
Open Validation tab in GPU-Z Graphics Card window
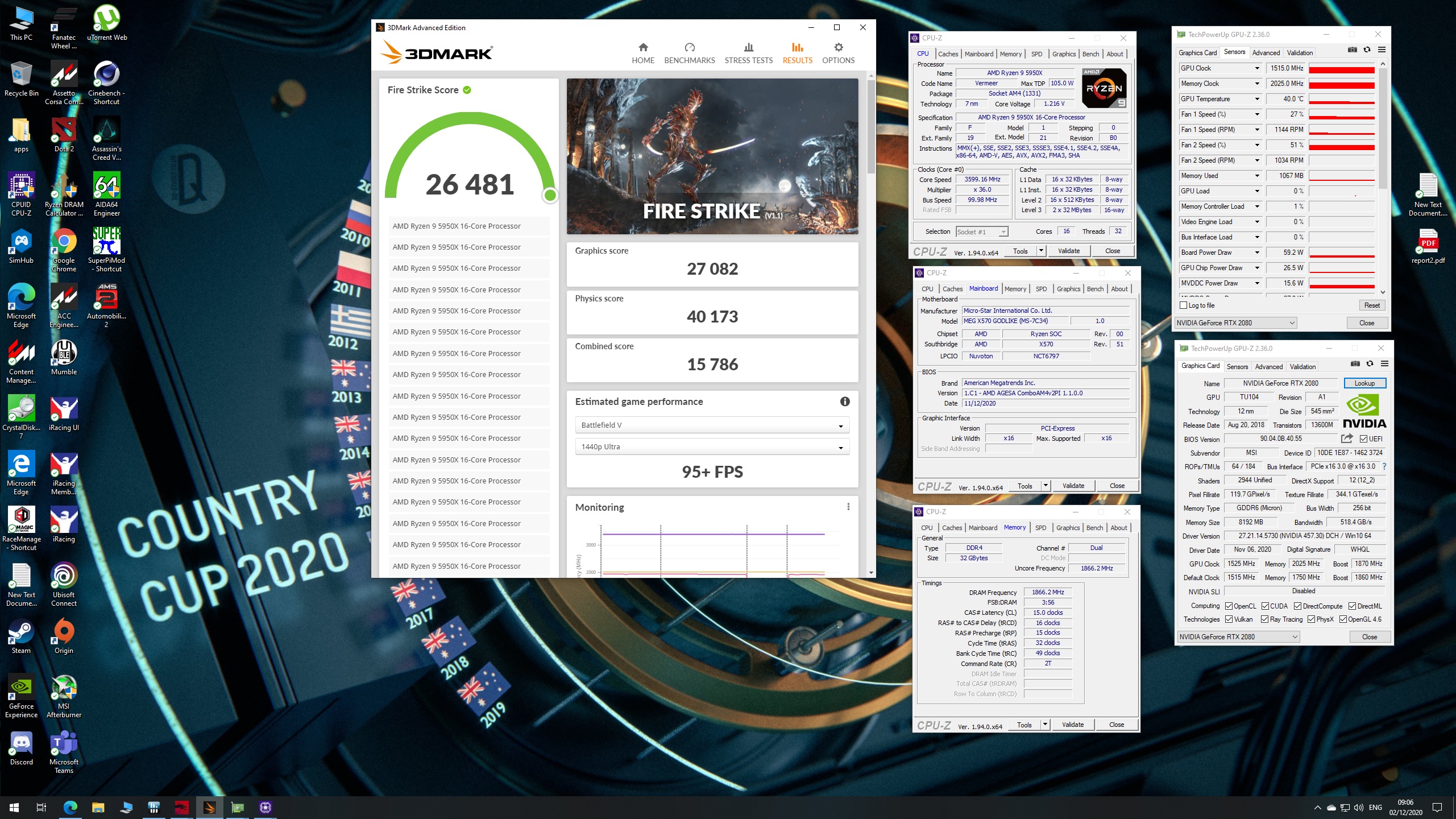[x=1302, y=366]
